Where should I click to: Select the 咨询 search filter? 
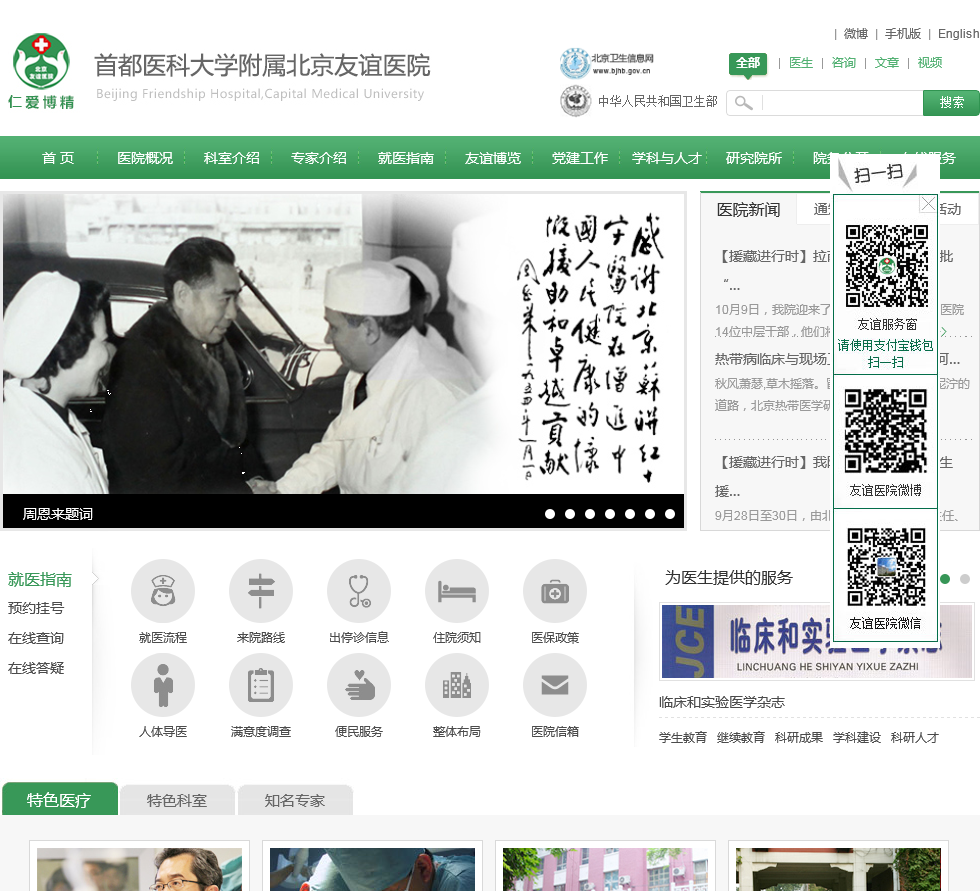(844, 62)
